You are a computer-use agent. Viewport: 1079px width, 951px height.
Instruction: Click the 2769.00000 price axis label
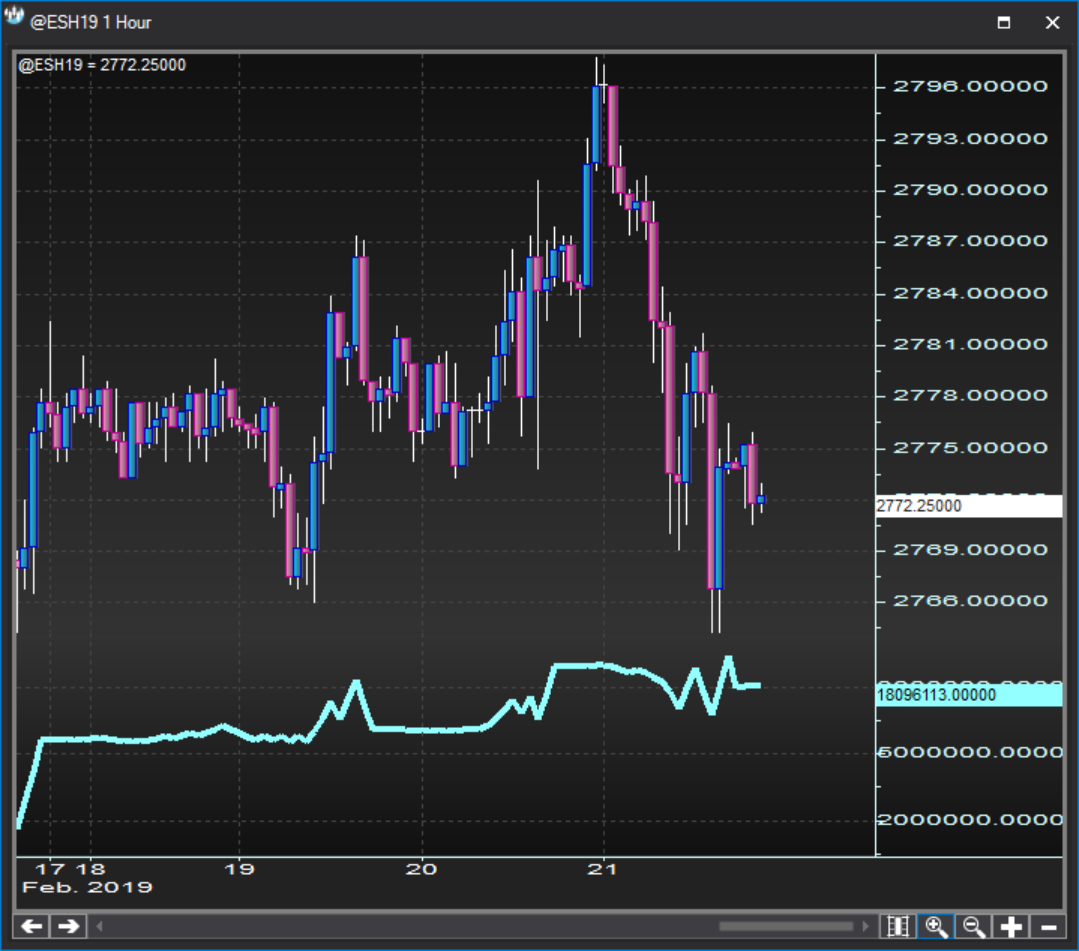[x=970, y=549]
